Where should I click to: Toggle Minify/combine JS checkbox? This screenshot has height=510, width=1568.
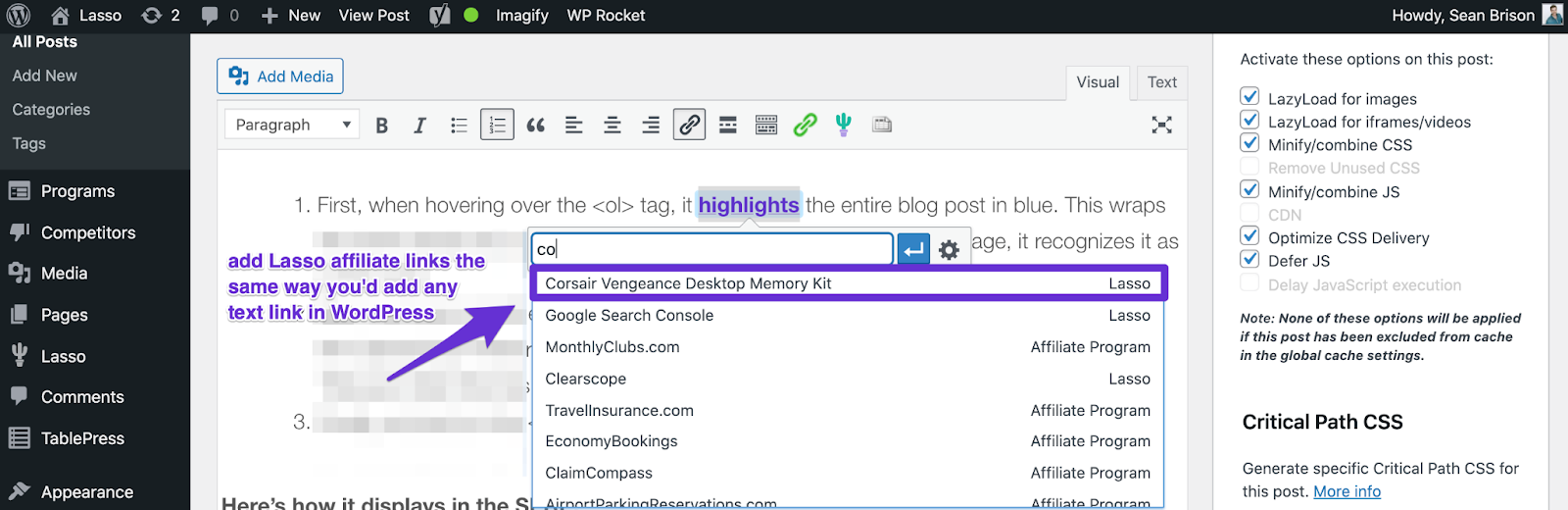click(x=1249, y=189)
